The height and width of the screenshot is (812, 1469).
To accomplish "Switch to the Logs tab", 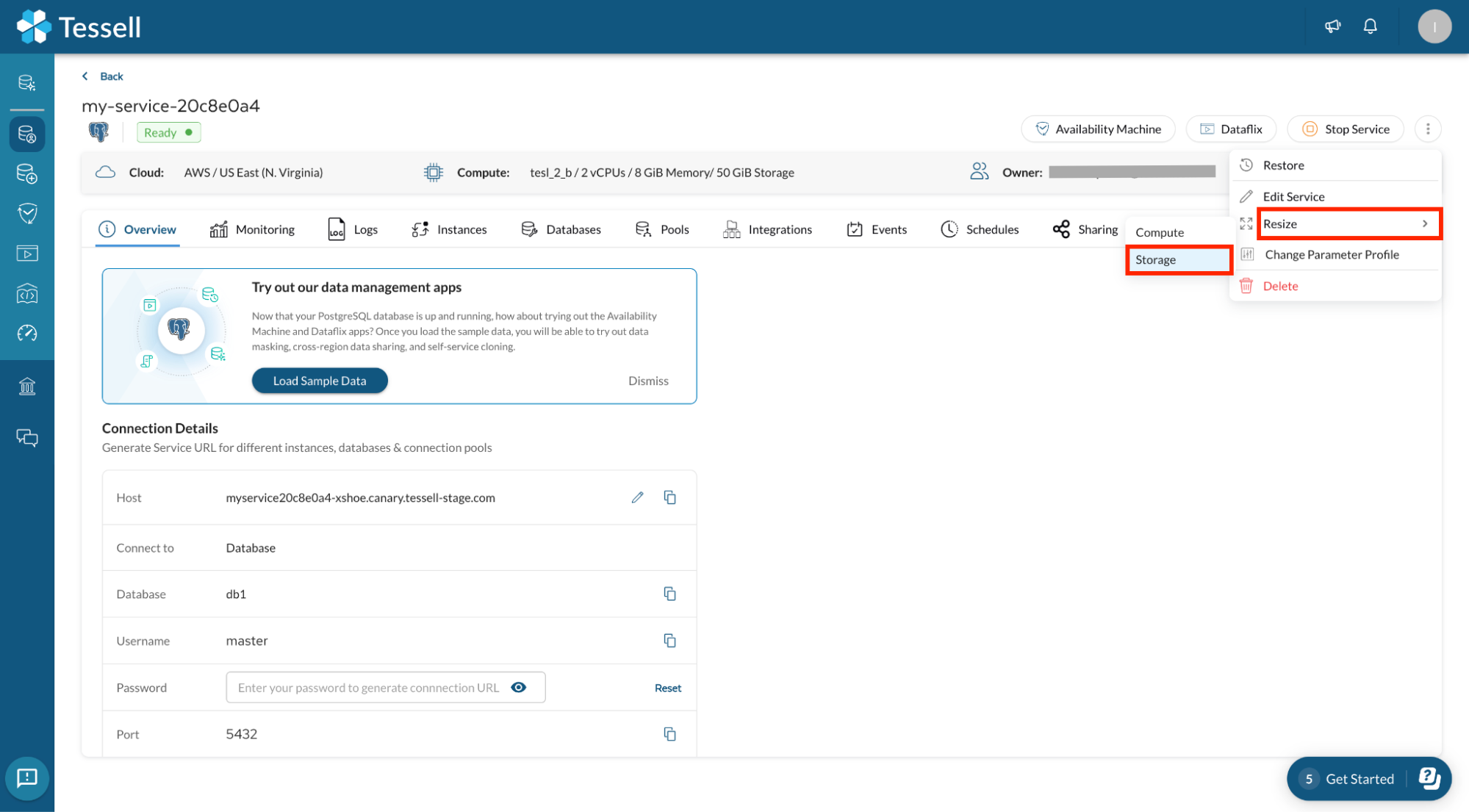I will [353, 230].
